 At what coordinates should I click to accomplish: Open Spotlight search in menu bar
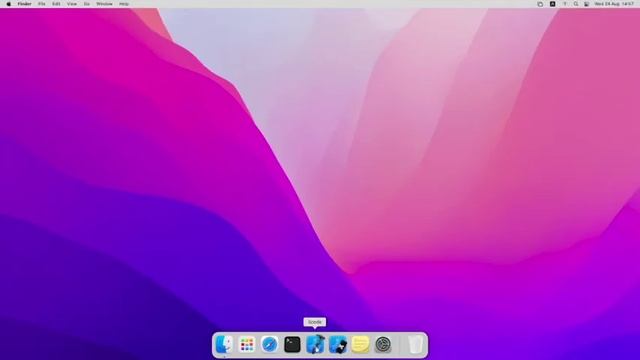pos(576,4)
